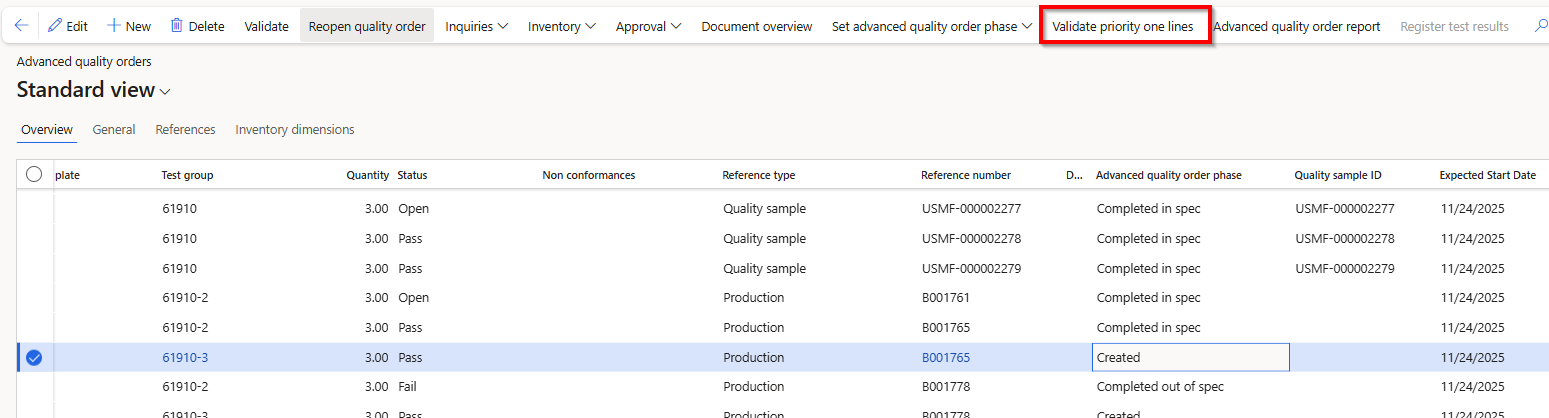Image resolution: width=1549 pixels, height=418 pixels.
Task: Click Validate priority one lines button
Action: (1122, 26)
